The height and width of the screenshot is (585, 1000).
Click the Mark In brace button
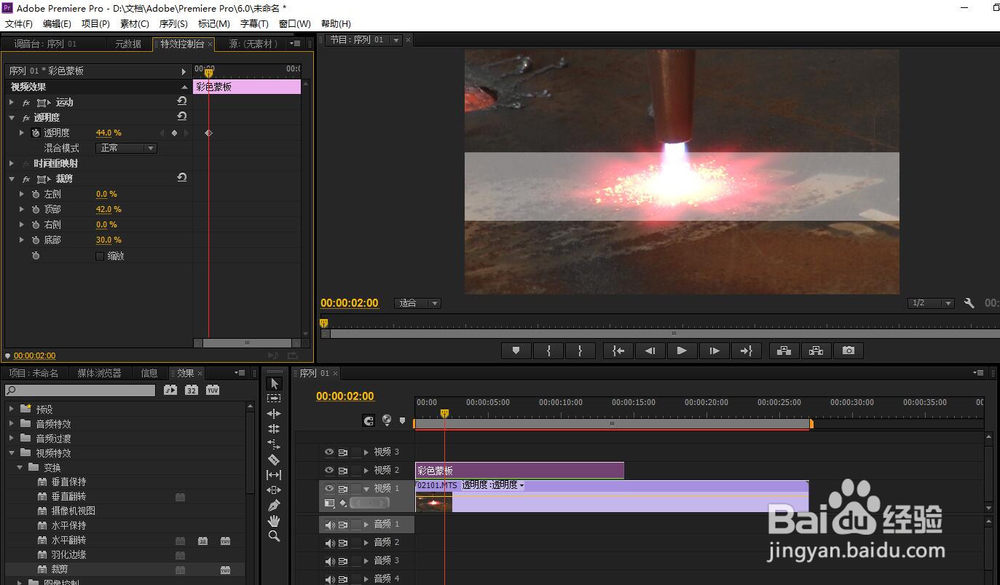548,350
